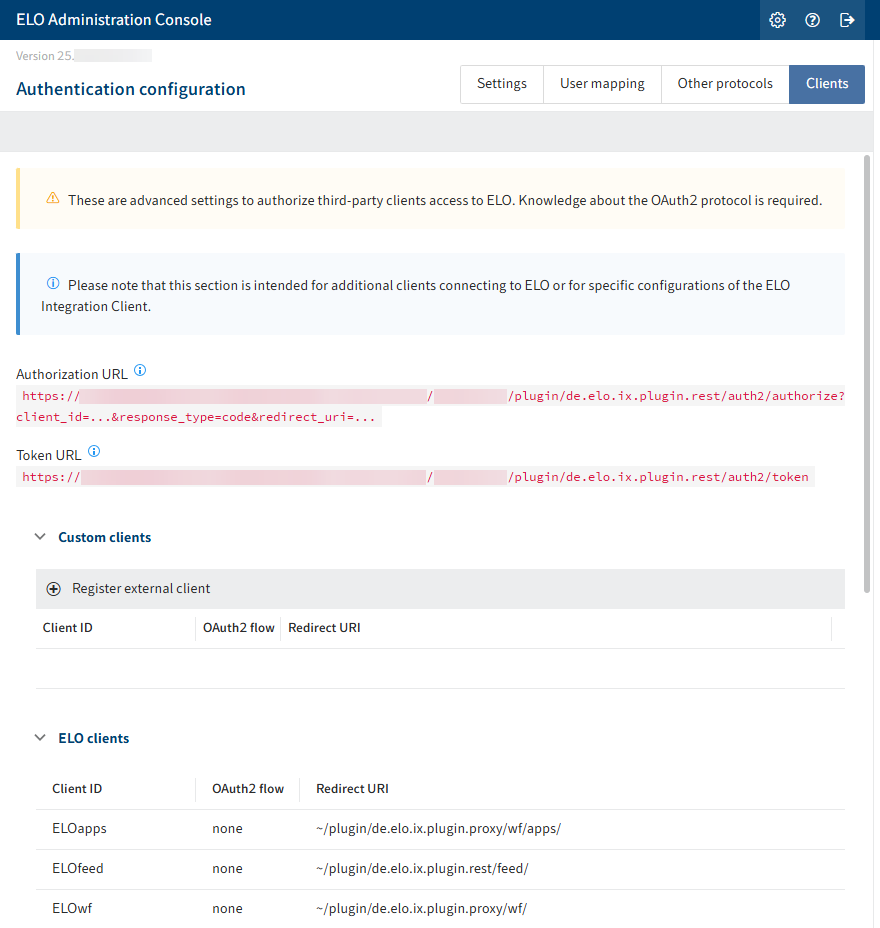Collapse the Custom clients section

pyautogui.click(x=40, y=537)
